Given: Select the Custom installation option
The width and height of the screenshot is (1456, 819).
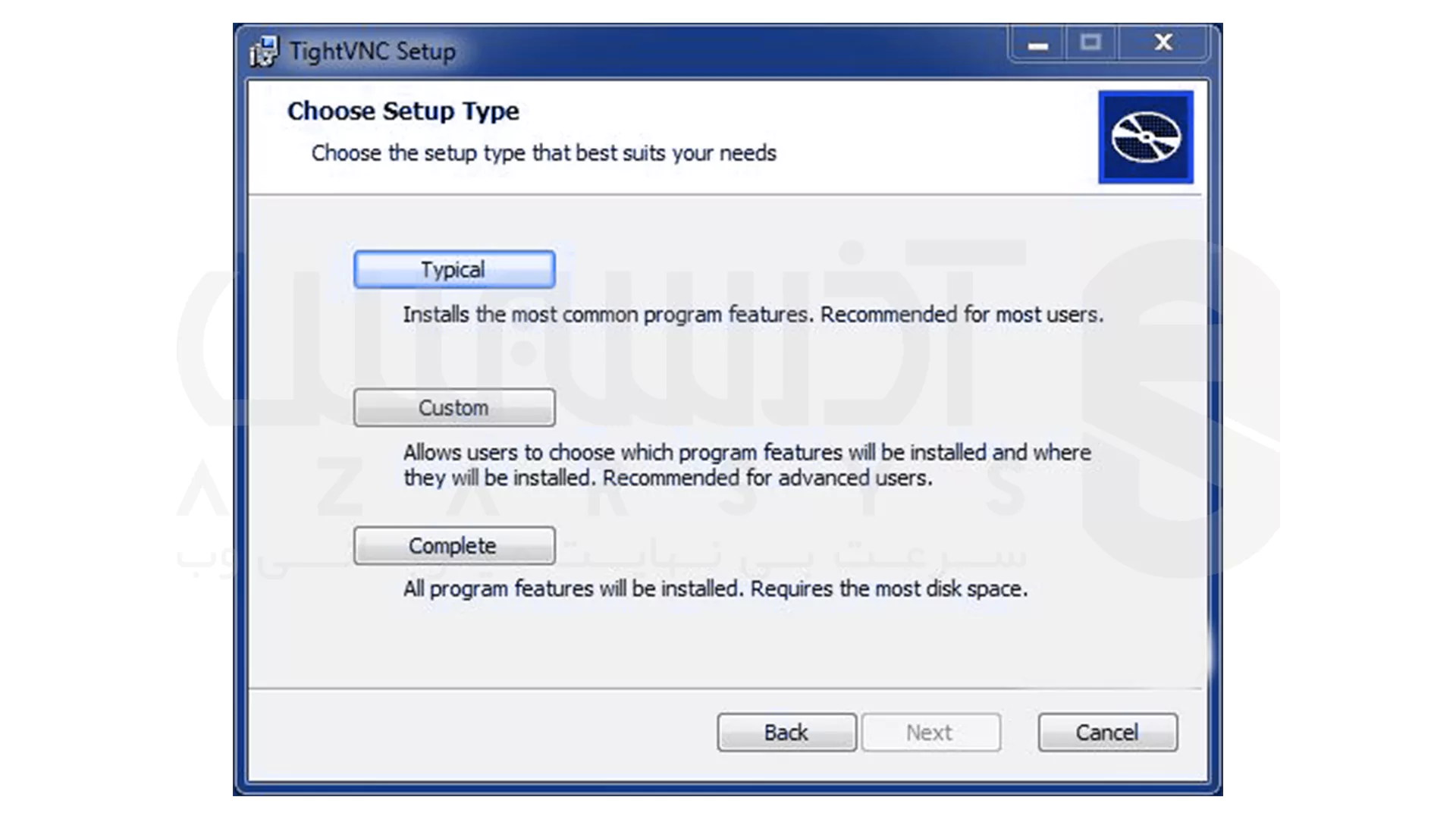Looking at the screenshot, I should click(x=453, y=408).
